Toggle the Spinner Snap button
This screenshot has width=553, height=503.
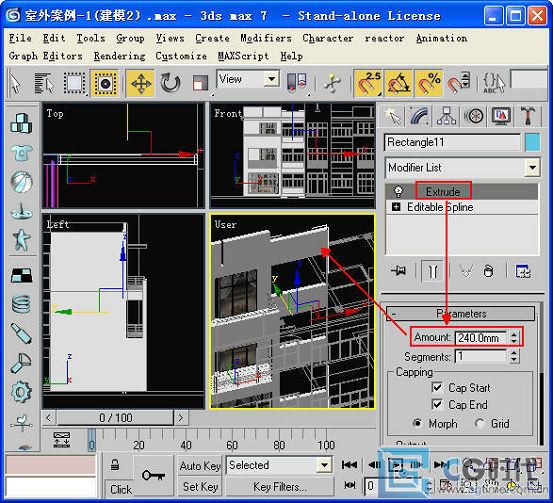(458, 84)
